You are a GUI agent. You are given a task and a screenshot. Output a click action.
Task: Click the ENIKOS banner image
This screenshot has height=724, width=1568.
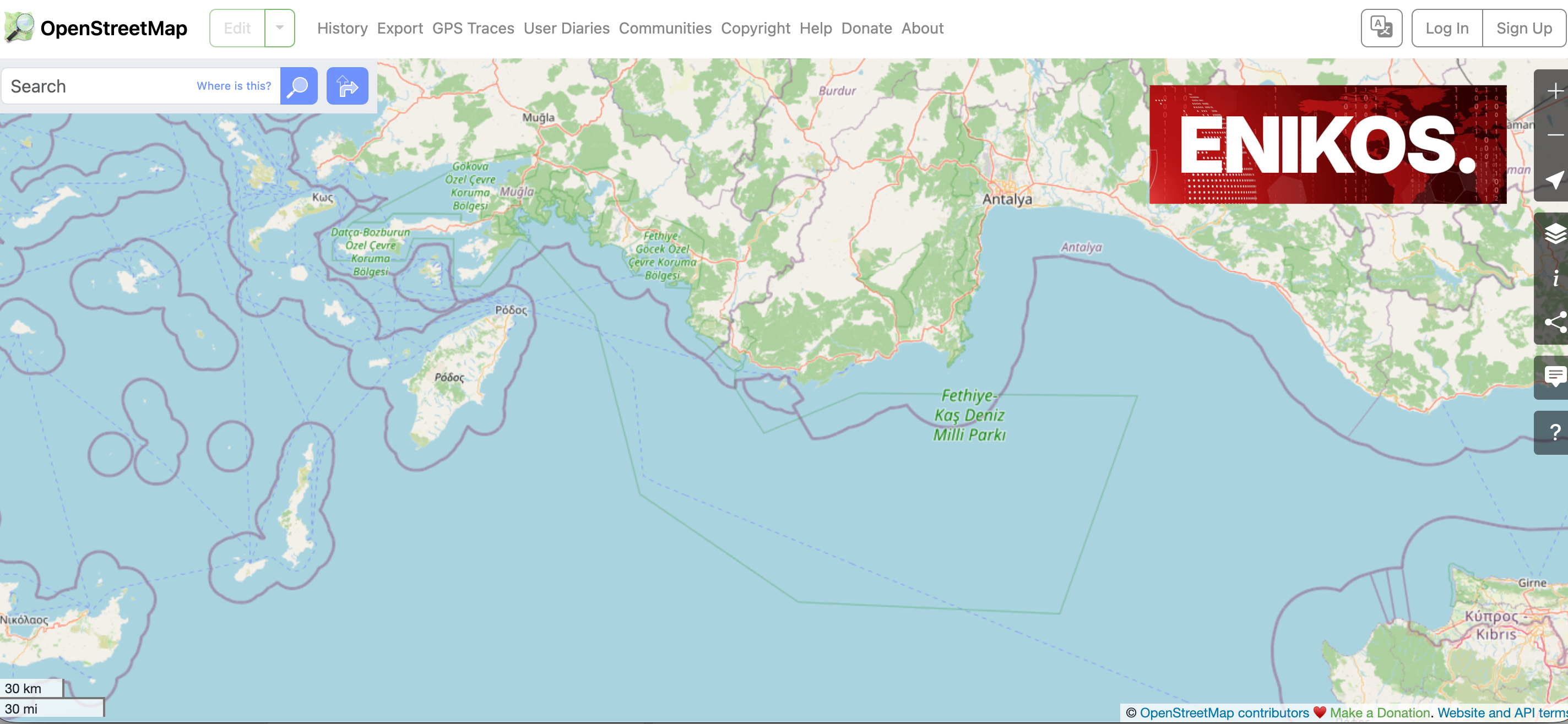tap(1327, 144)
